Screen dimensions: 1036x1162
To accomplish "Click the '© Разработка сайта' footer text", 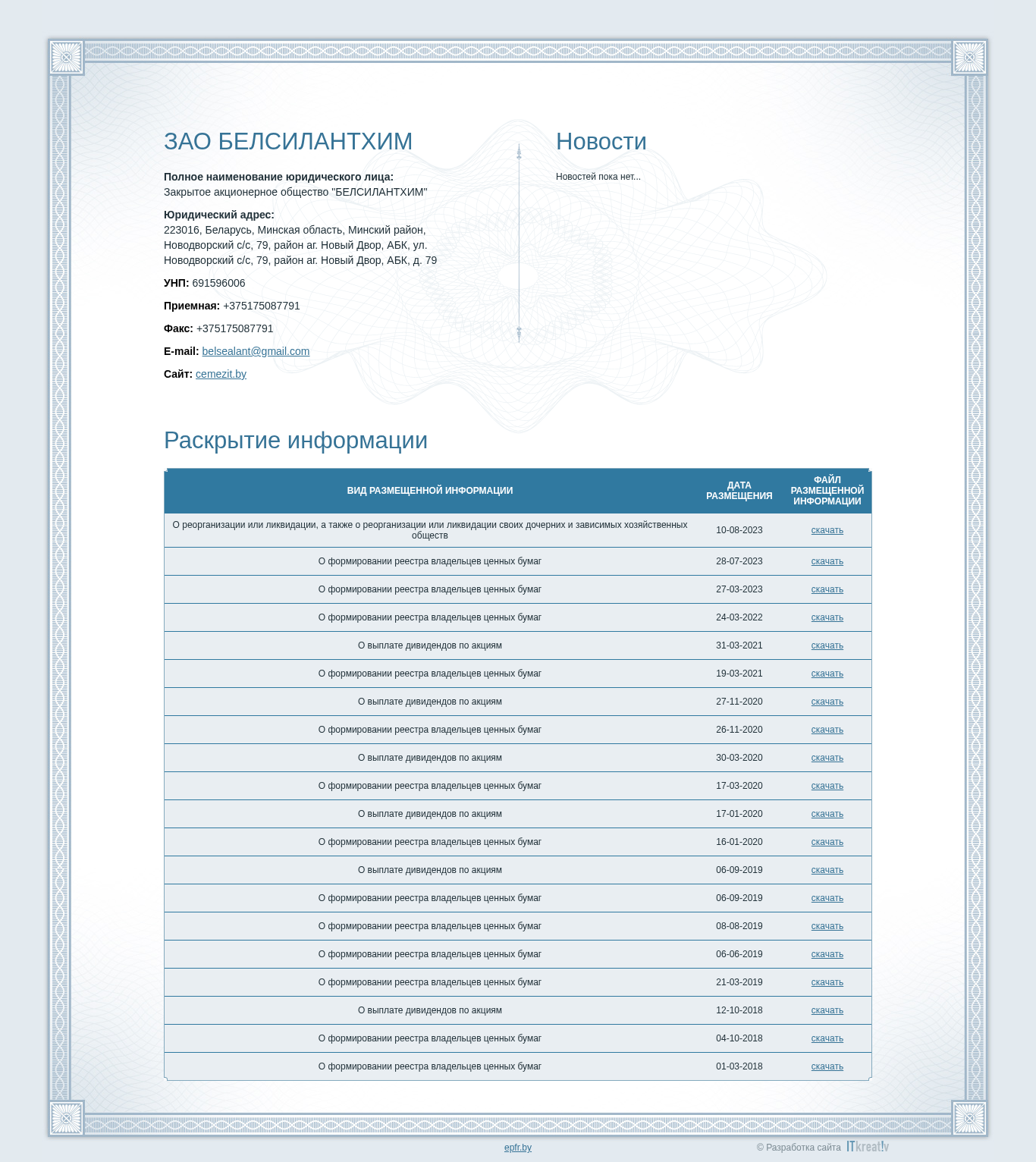I will (799, 1148).
